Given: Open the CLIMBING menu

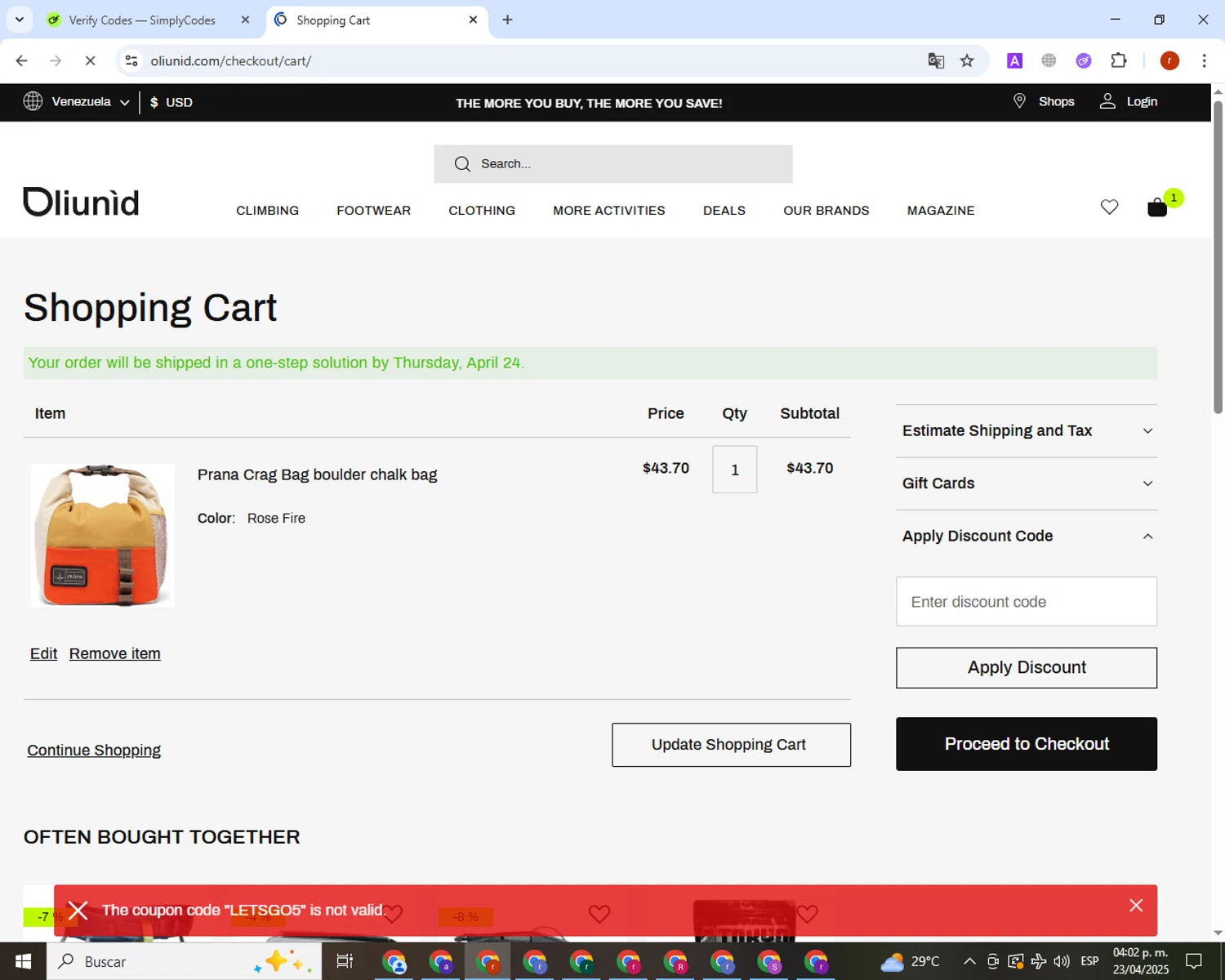Looking at the screenshot, I should [268, 211].
